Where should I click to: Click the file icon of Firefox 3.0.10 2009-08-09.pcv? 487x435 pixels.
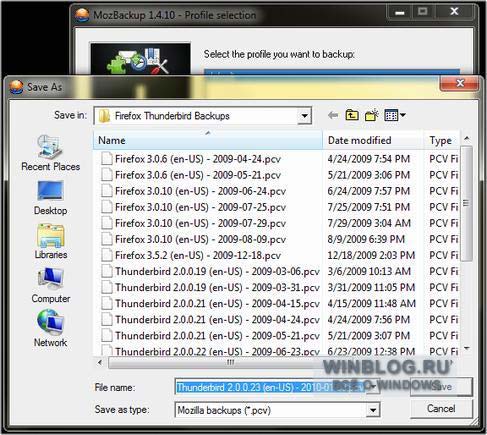tap(107, 239)
